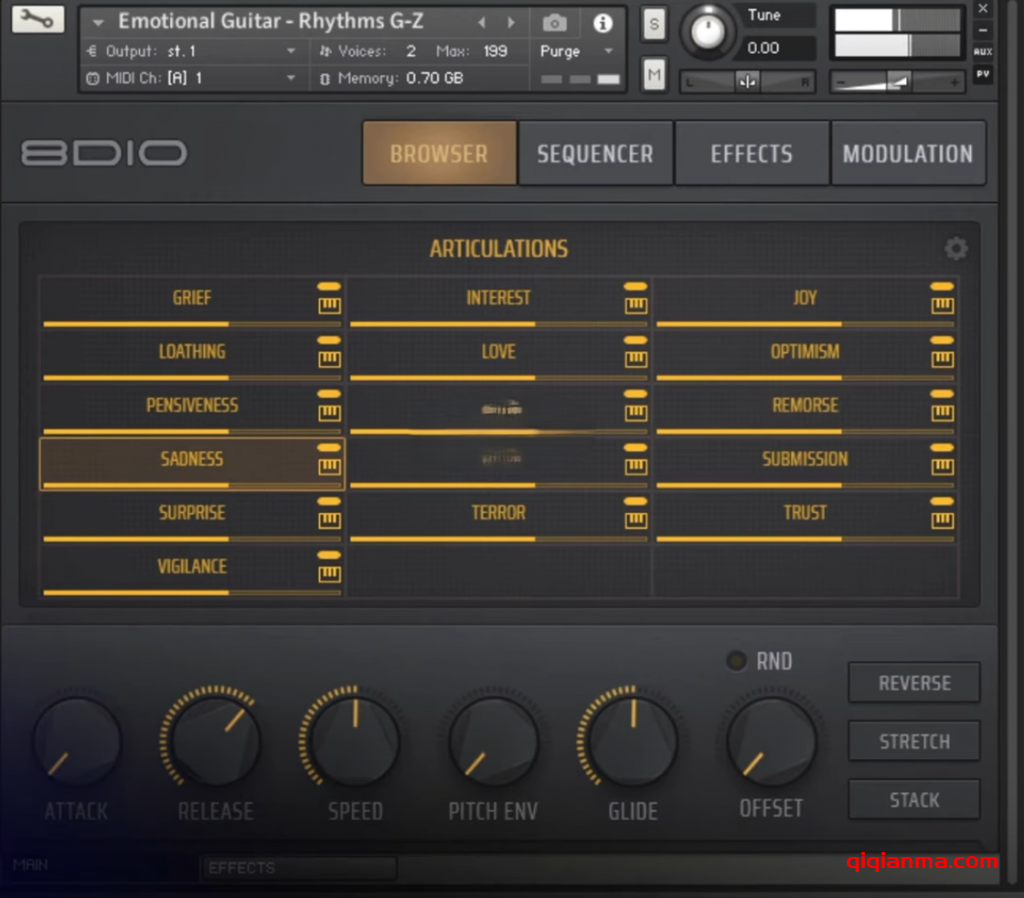Click the camera snapshot icon

coord(553,22)
